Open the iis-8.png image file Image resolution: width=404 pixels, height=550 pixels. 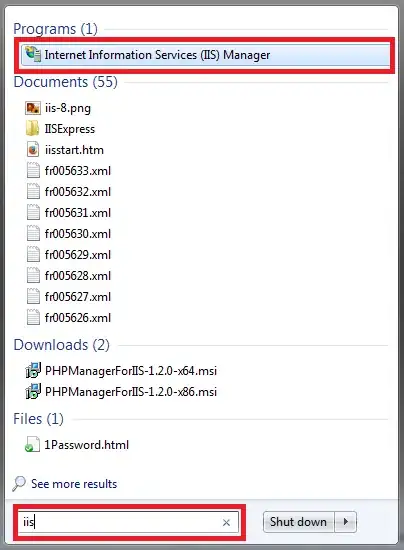click(58, 108)
